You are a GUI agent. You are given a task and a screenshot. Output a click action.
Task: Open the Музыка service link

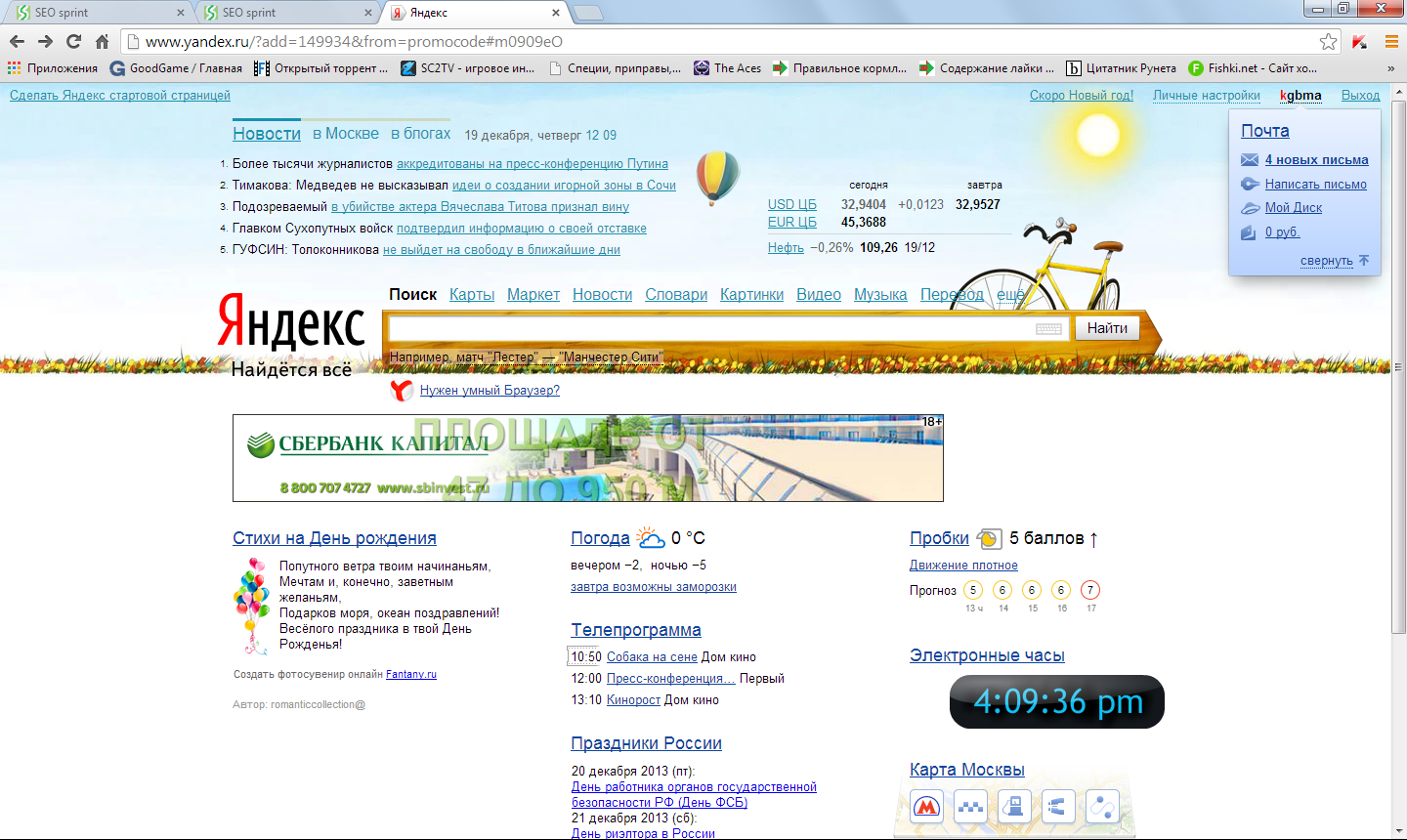click(x=880, y=294)
